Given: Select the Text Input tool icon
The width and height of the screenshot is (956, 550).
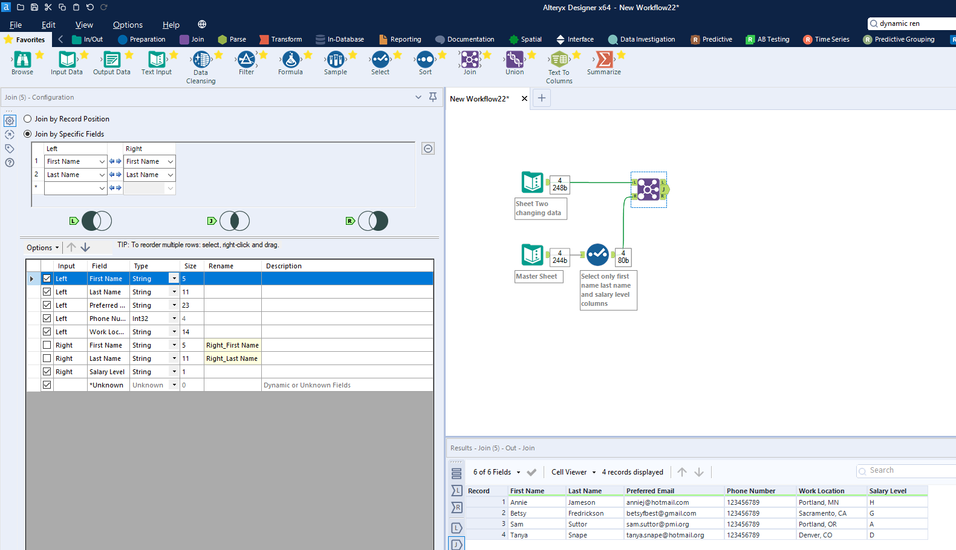Looking at the screenshot, I should click(x=157, y=59).
